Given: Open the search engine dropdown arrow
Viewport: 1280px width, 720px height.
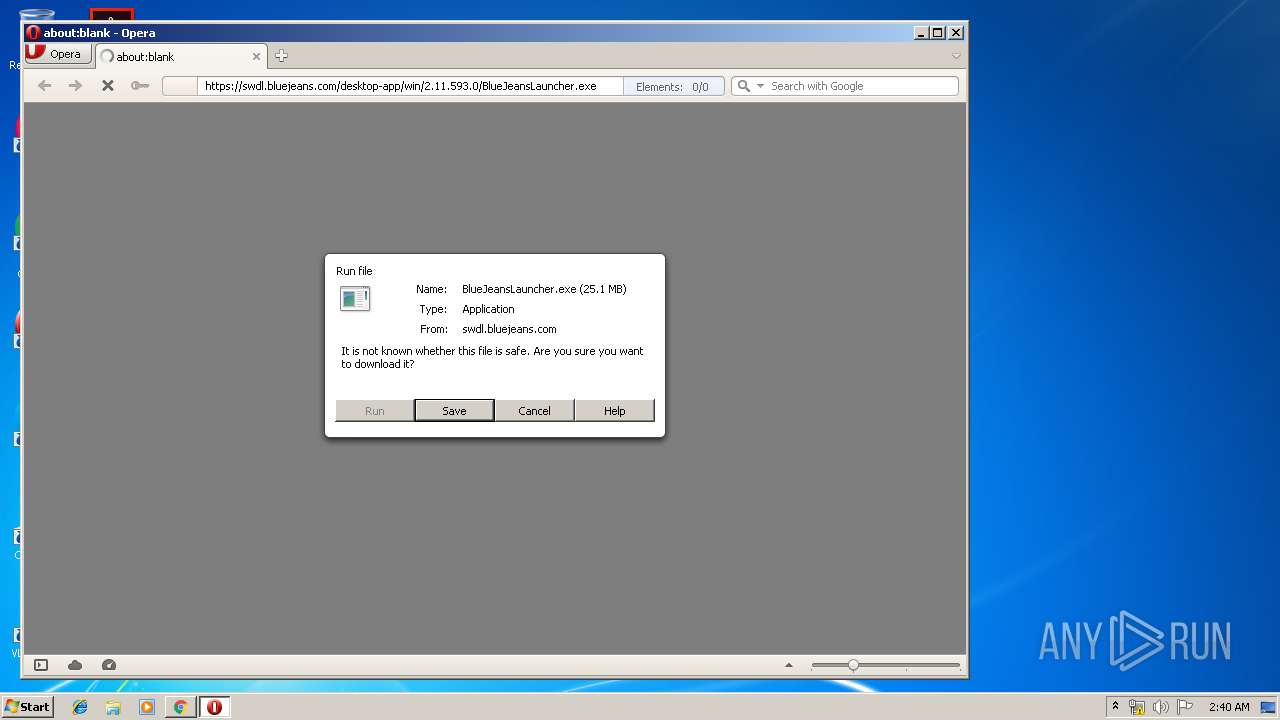Looking at the screenshot, I should [x=760, y=86].
